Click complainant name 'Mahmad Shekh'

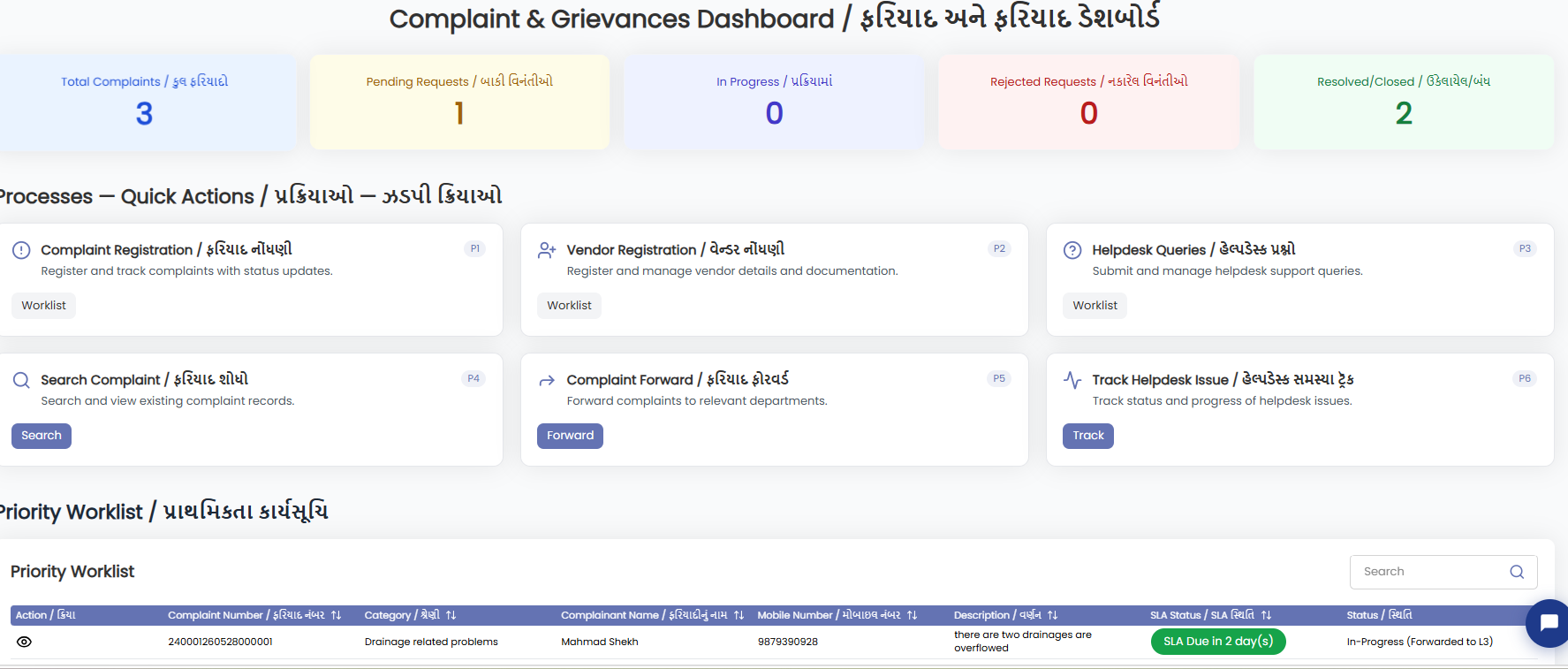600,642
